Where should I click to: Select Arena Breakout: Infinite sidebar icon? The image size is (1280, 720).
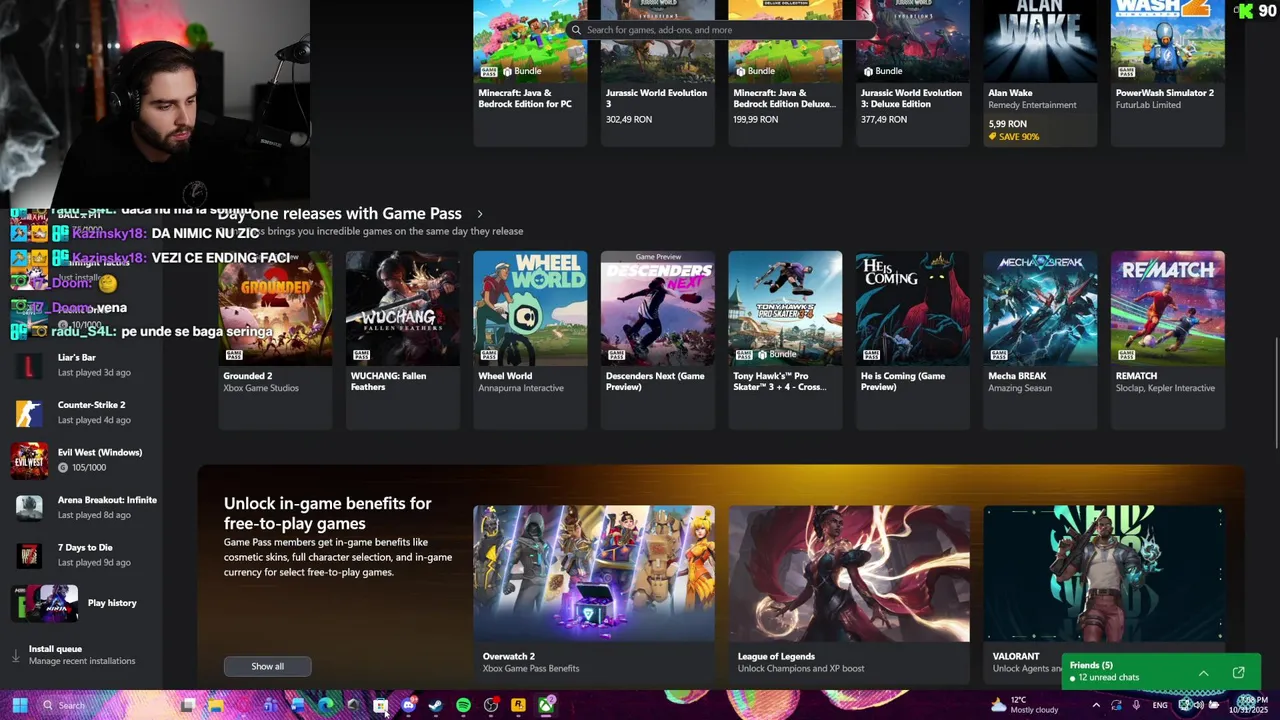click(29, 507)
